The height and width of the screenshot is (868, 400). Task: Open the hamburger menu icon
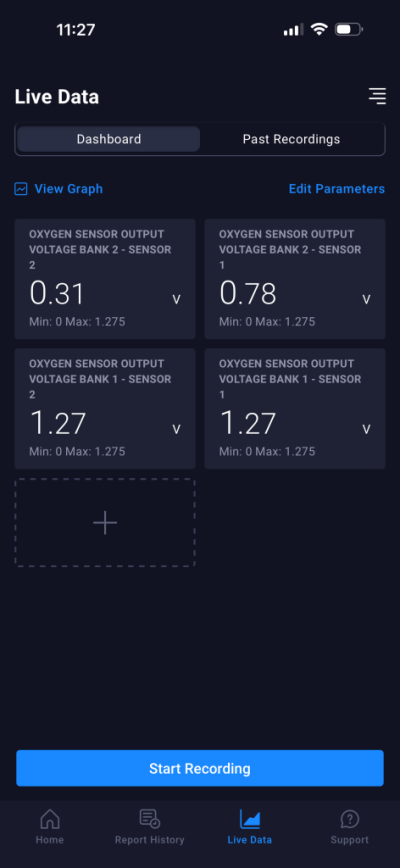[377, 96]
